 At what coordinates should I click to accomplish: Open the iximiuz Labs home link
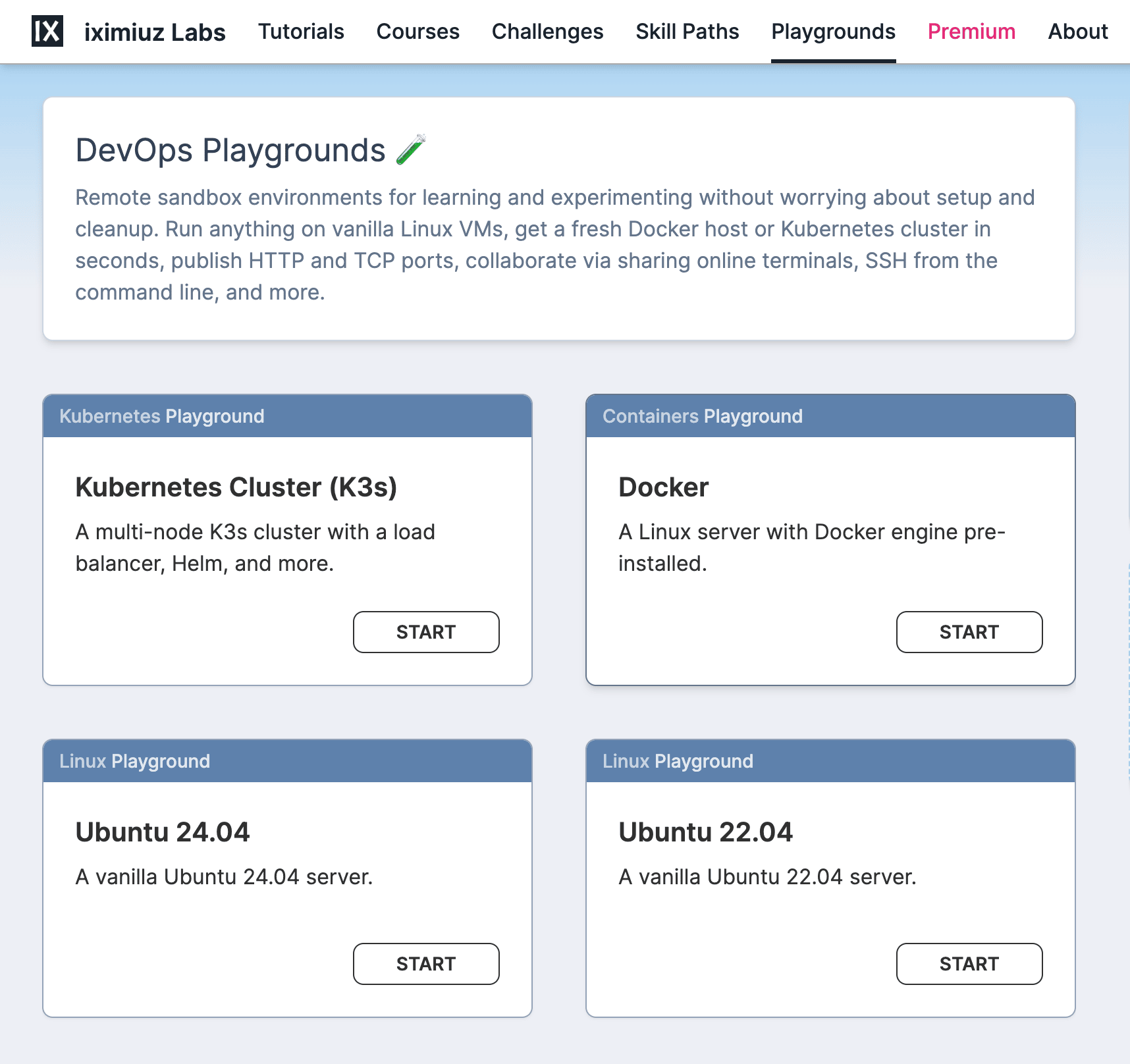click(x=155, y=32)
